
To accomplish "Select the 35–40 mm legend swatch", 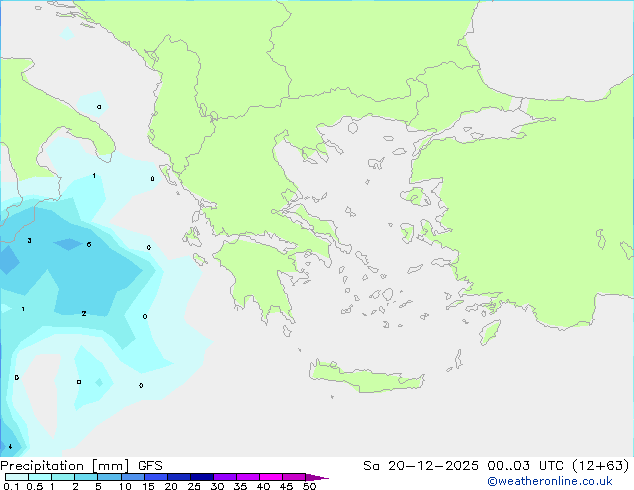I will (x=247, y=477).
